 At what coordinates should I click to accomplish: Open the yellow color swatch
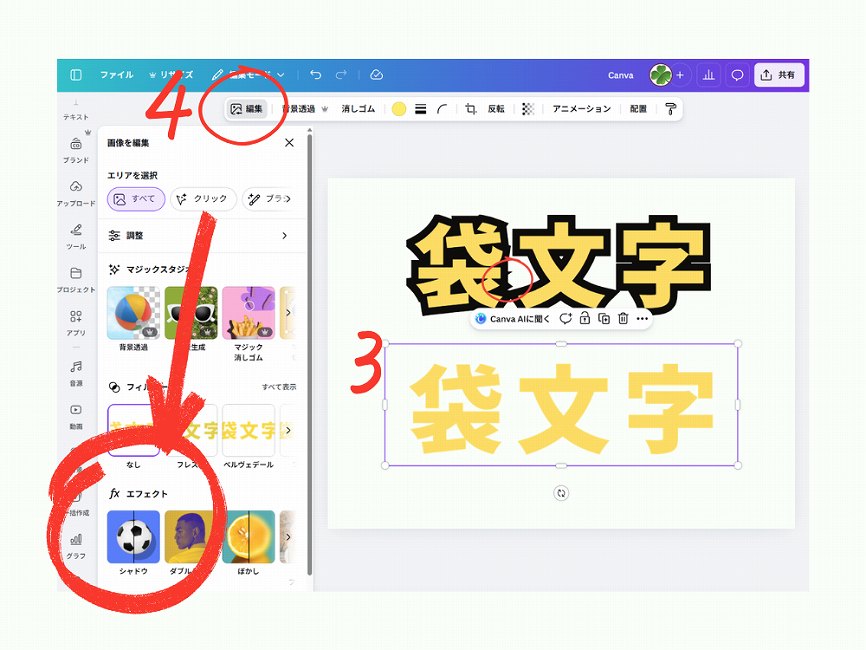[399, 109]
